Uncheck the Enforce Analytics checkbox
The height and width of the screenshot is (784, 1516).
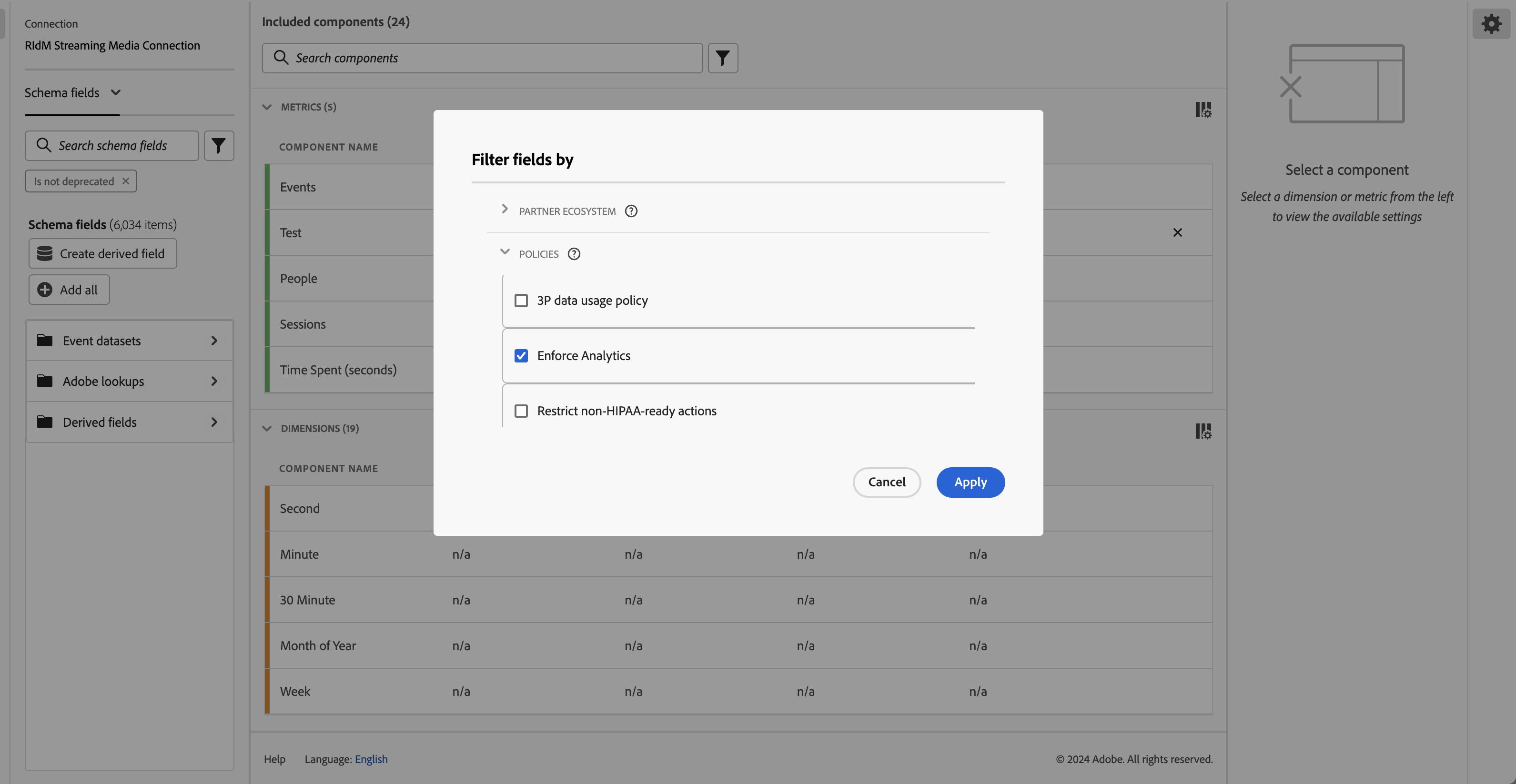(x=521, y=356)
